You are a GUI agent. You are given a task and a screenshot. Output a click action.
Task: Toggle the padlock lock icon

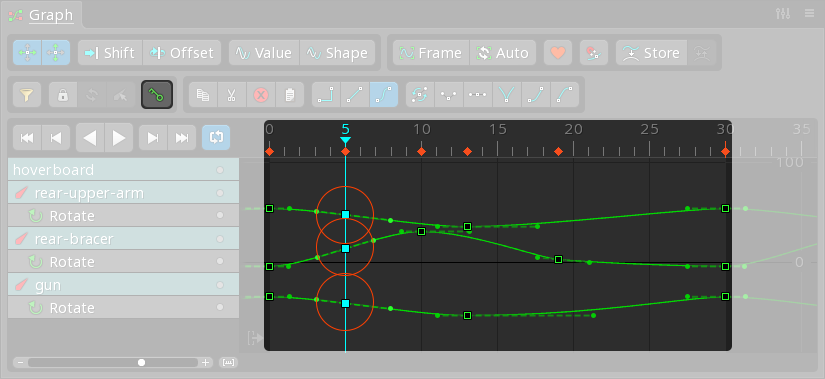(x=63, y=95)
